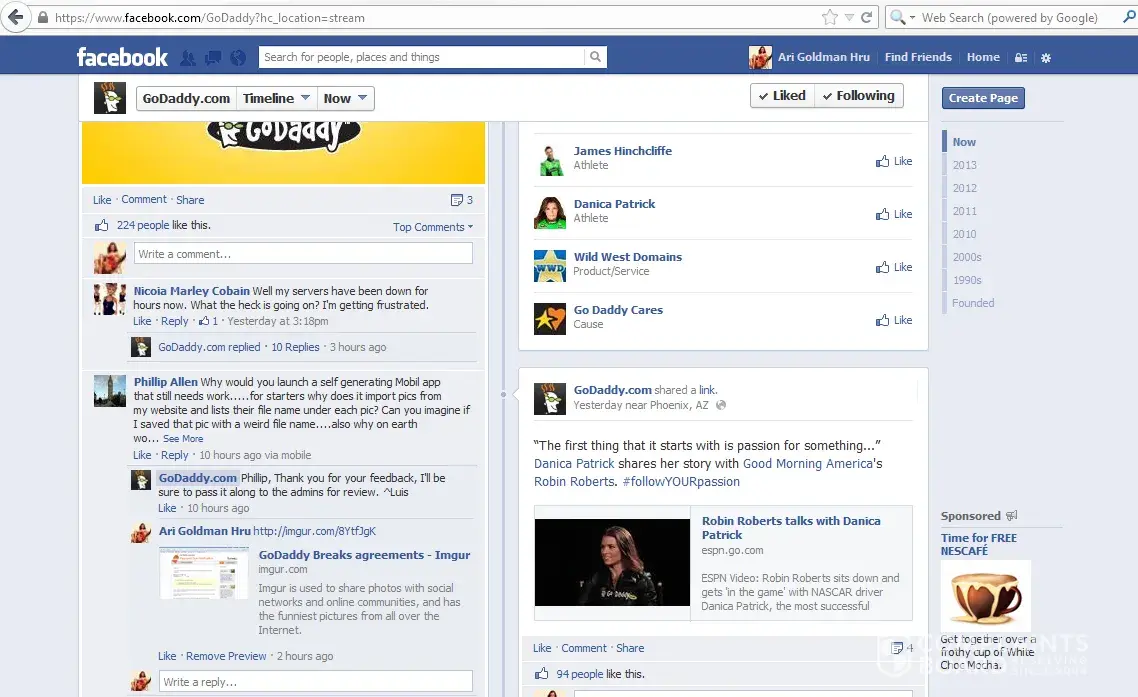Expand the Timeline dropdown
The height and width of the screenshot is (697, 1138).
[x=276, y=98]
